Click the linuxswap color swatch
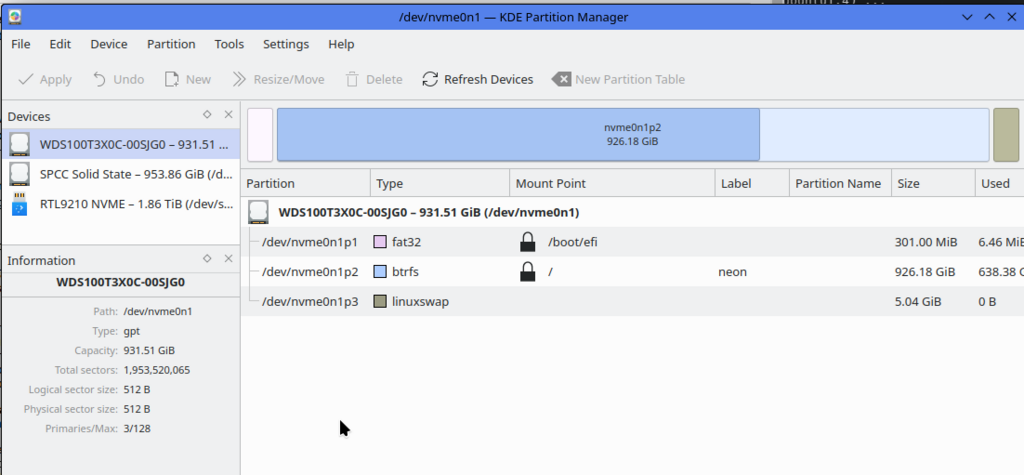The width and height of the screenshot is (1024, 475). [380, 302]
